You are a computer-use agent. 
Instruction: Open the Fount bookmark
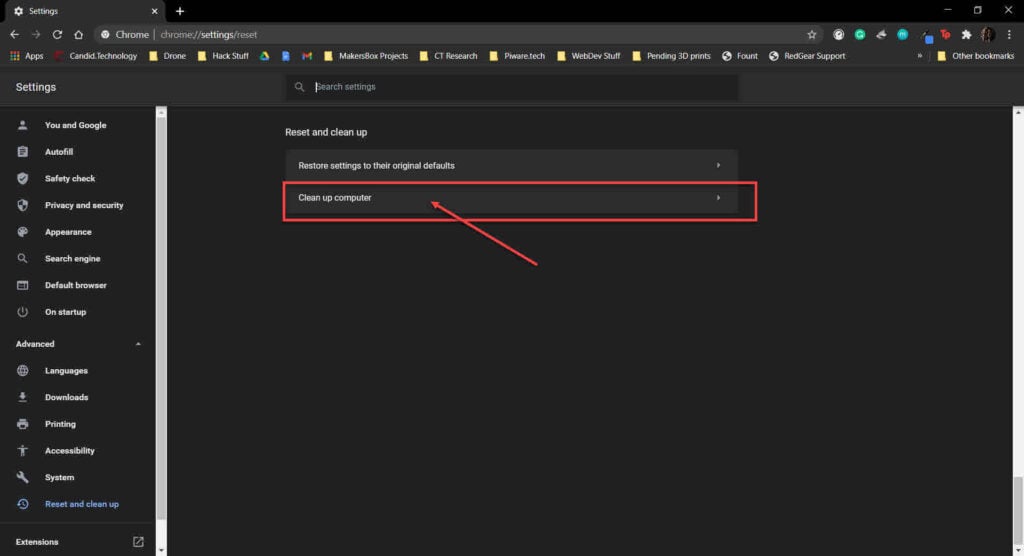pos(740,56)
